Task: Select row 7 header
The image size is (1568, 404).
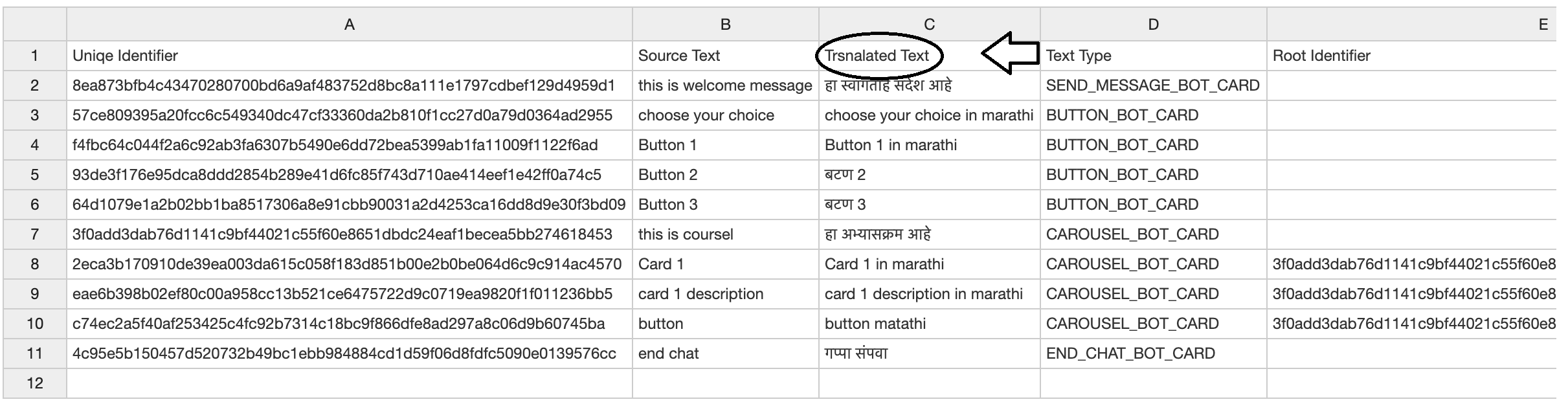Action: [34, 234]
